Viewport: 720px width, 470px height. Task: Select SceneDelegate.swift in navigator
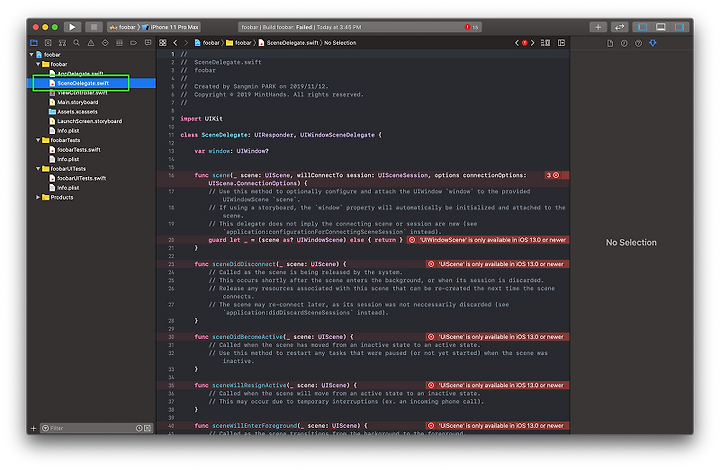(x=91, y=83)
